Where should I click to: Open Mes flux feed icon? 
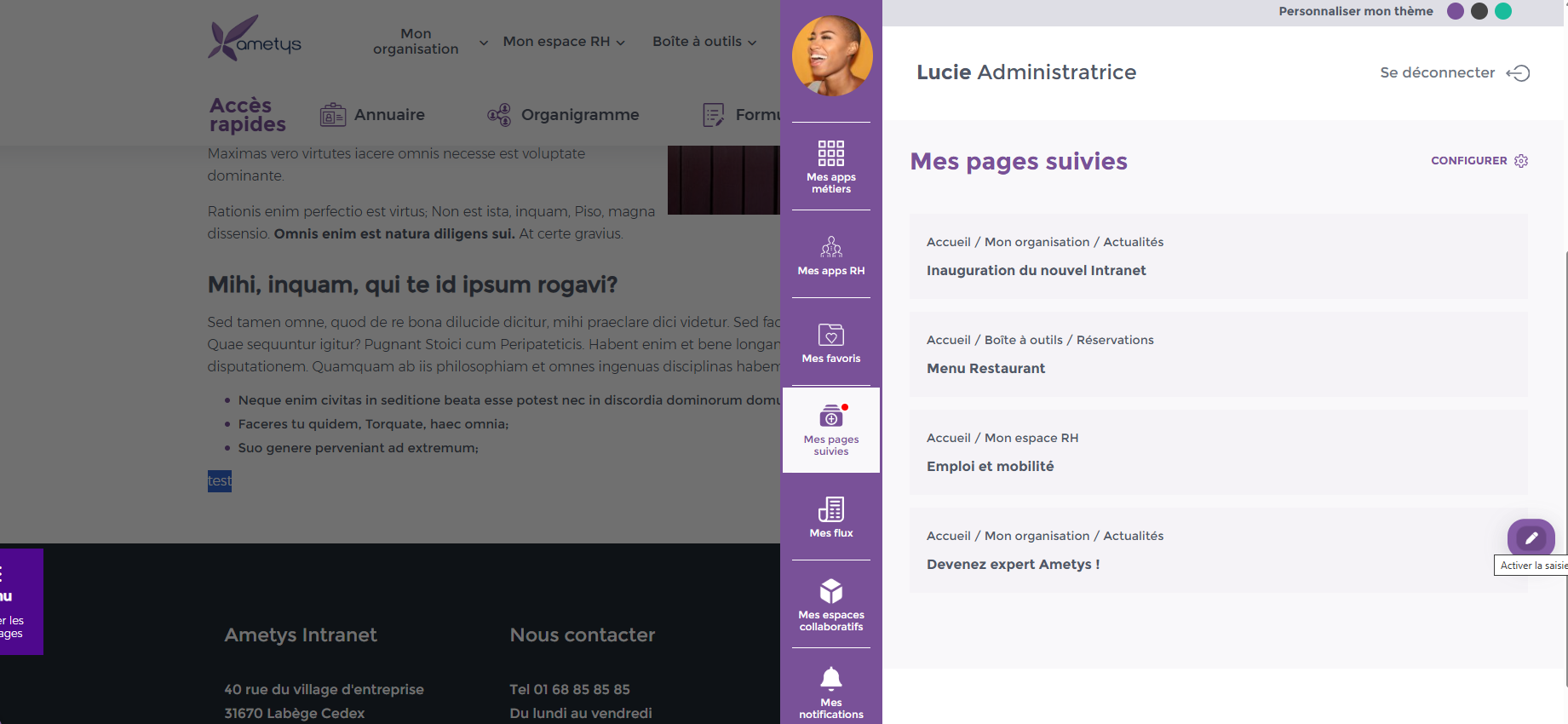tap(830, 517)
